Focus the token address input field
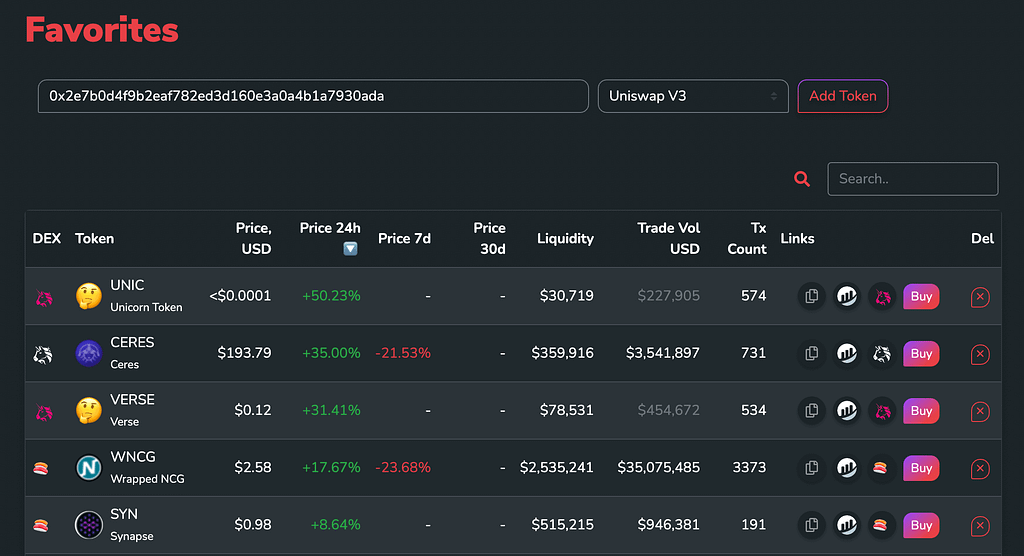 coord(313,96)
